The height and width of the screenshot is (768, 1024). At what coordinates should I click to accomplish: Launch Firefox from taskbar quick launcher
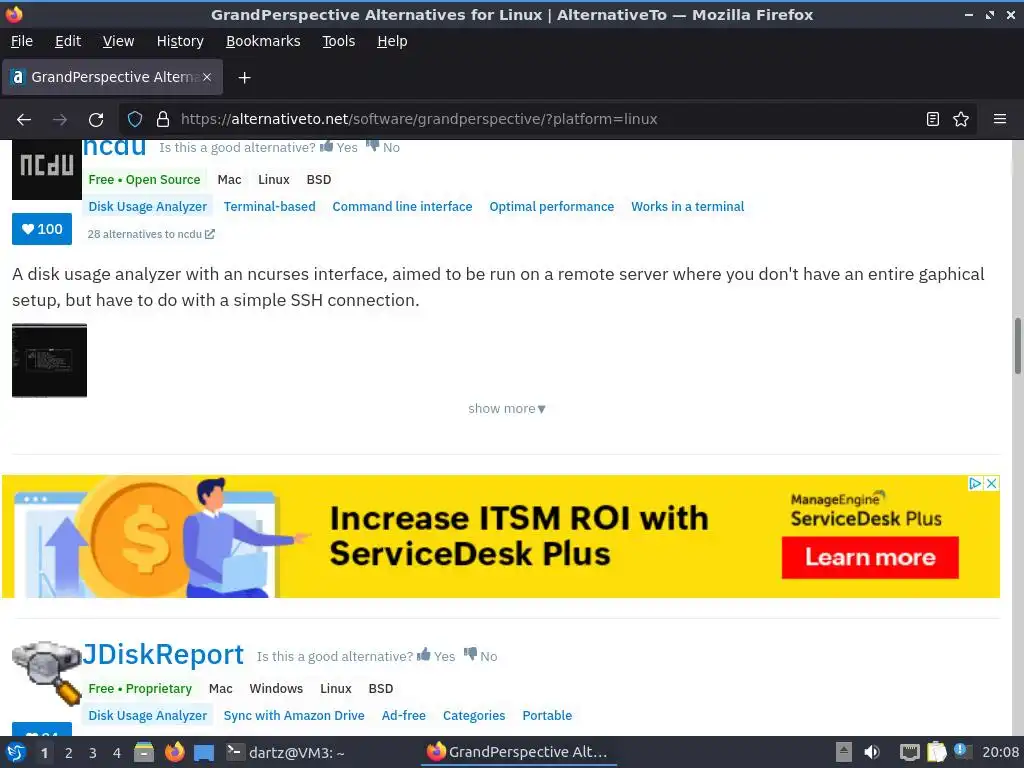coord(174,752)
